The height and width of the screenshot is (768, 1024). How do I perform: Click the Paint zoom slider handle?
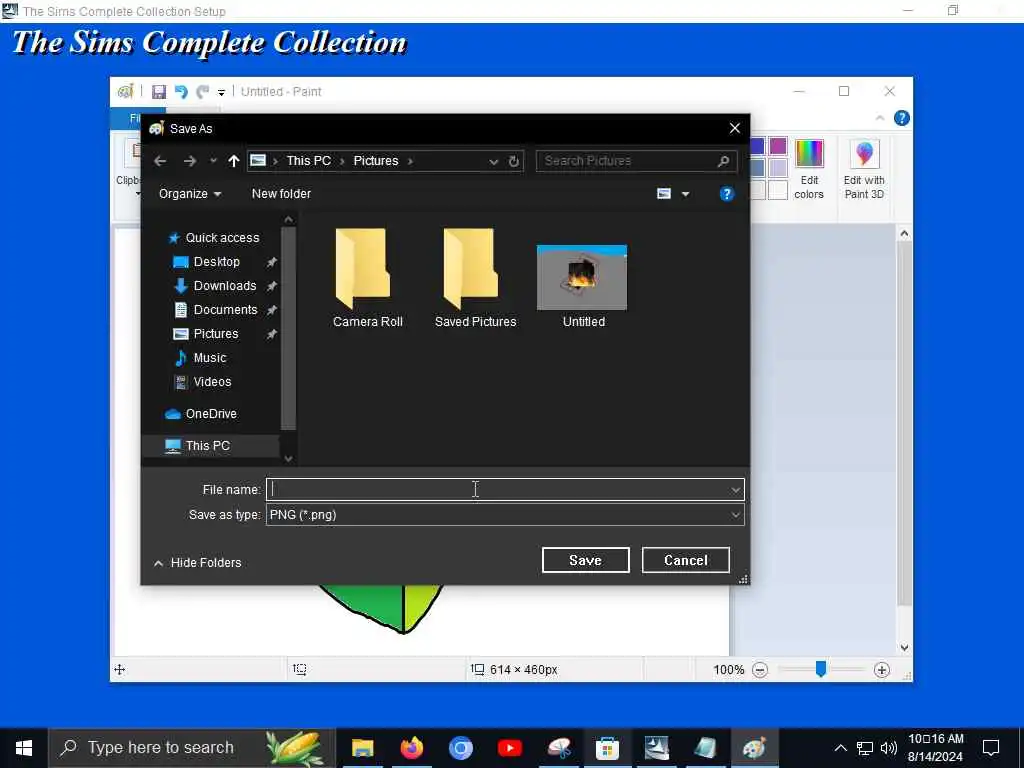821,669
